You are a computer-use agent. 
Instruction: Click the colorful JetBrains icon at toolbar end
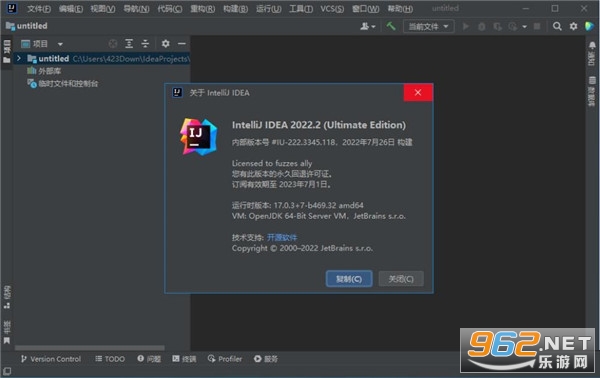pyautogui.click(x=589, y=26)
